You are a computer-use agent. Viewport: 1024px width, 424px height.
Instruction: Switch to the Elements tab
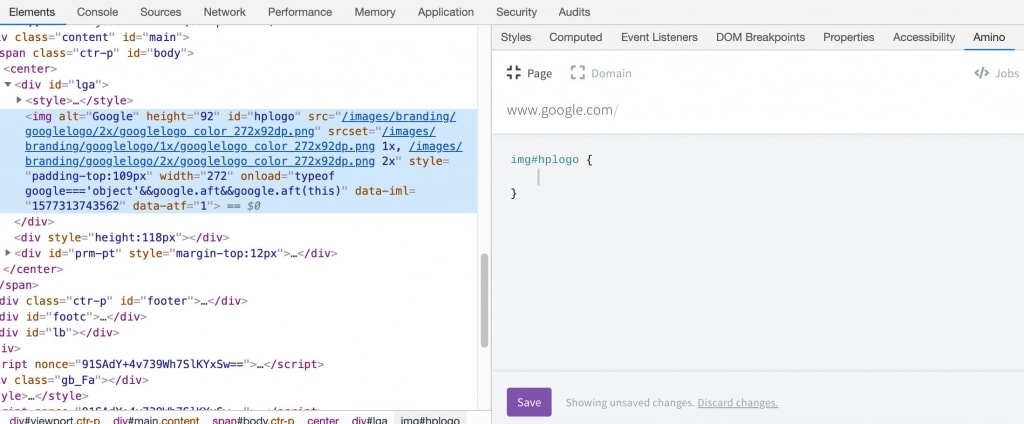(32, 12)
